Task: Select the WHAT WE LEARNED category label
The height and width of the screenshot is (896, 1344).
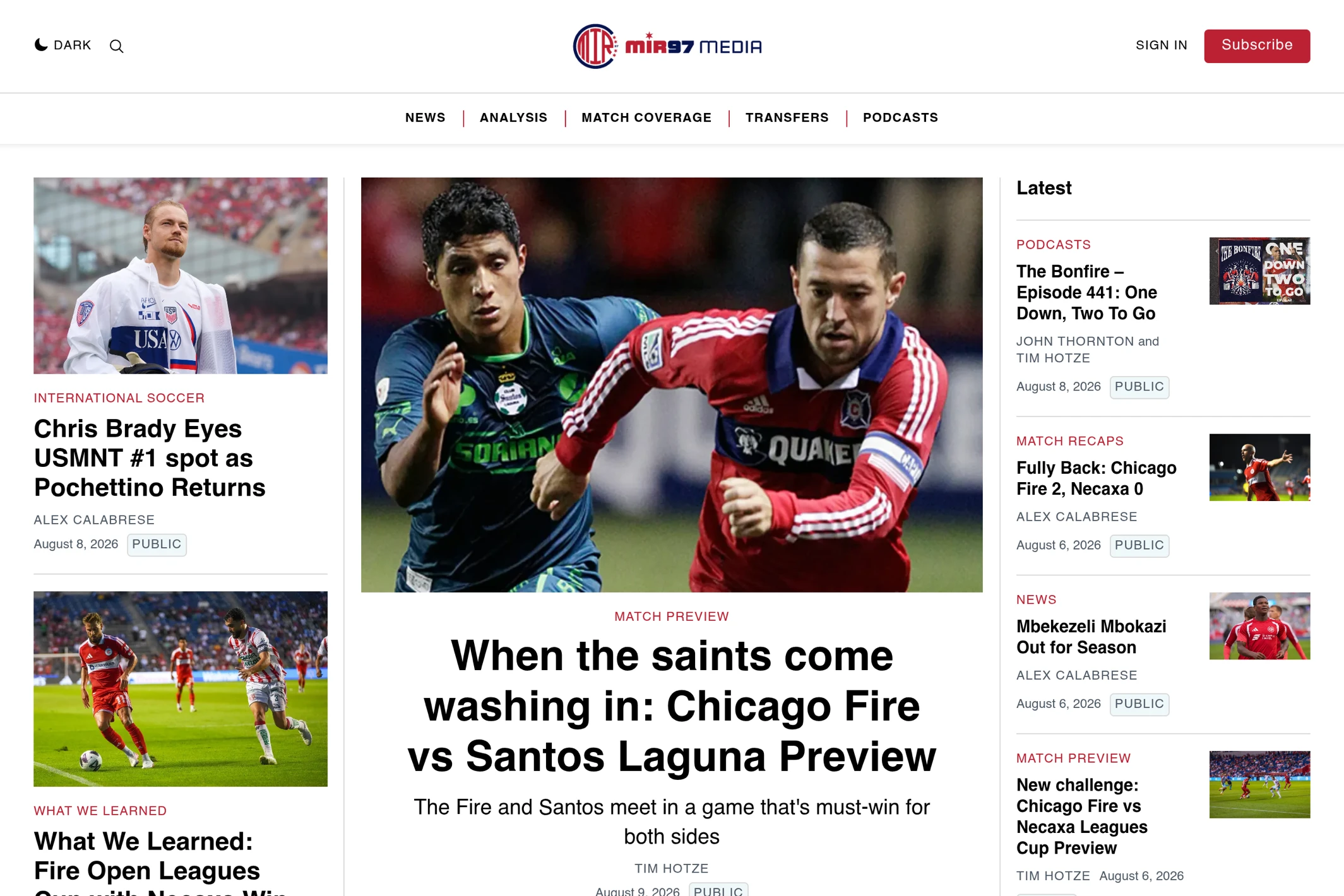Action: [x=100, y=811]
